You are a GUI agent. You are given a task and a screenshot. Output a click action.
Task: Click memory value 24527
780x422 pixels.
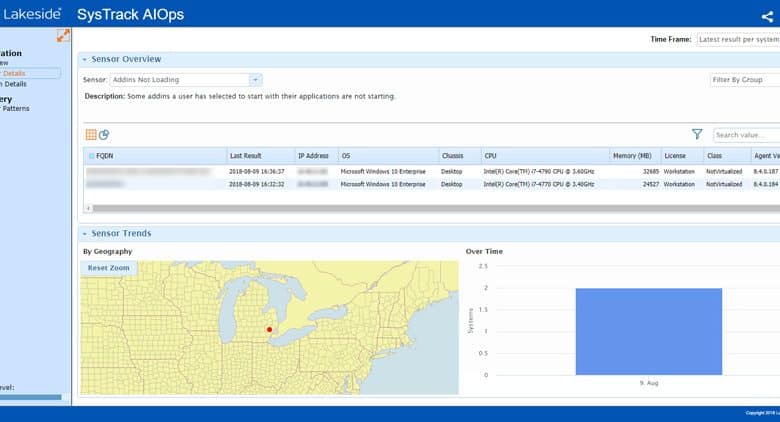click(x=651, y=184)
